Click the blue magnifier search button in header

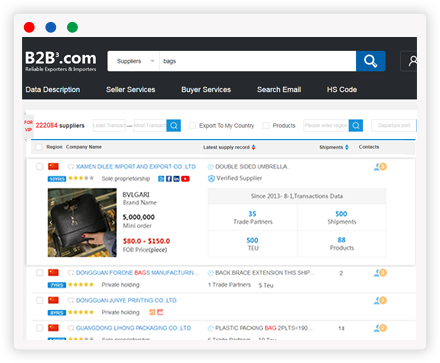pos(370,61)
